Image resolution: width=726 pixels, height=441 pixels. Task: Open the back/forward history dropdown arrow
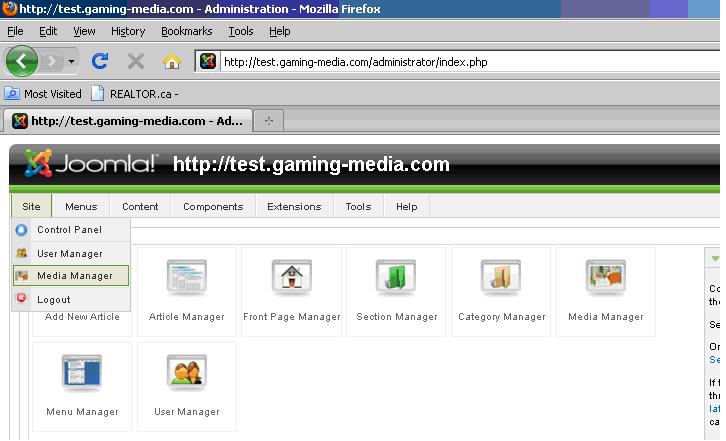[x=71, y=61]
